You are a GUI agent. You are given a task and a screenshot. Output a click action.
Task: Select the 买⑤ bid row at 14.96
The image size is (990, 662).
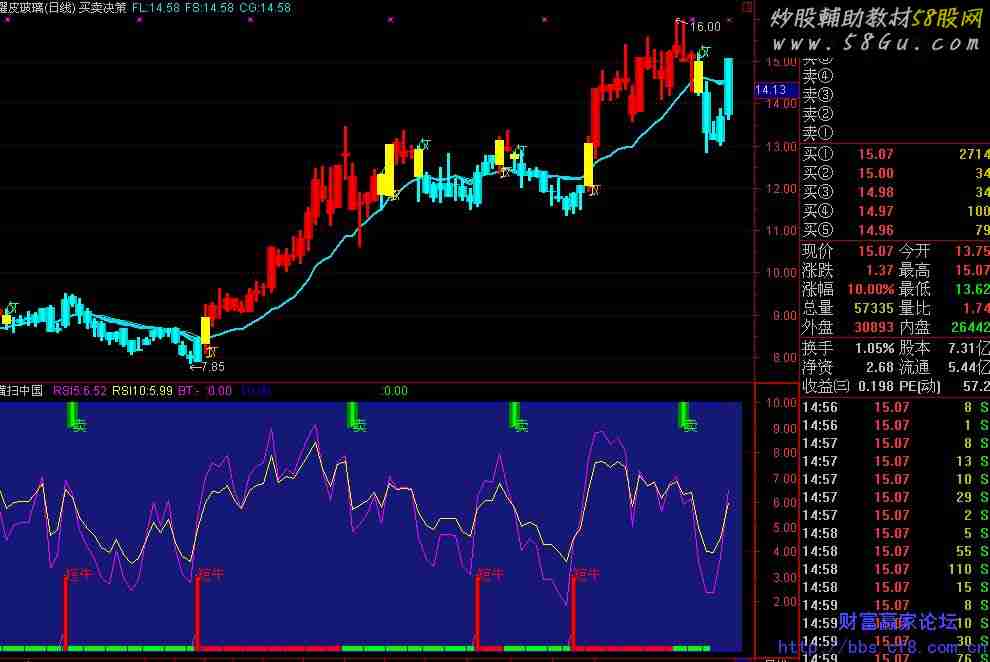pyautogui.click(x=894, y=231)
